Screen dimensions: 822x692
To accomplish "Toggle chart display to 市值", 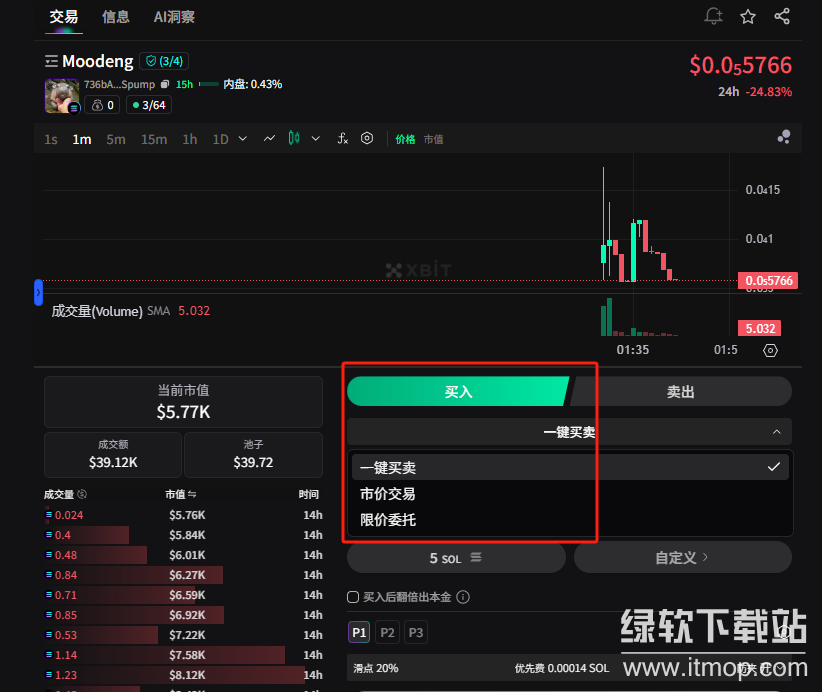I will (433, 140).
